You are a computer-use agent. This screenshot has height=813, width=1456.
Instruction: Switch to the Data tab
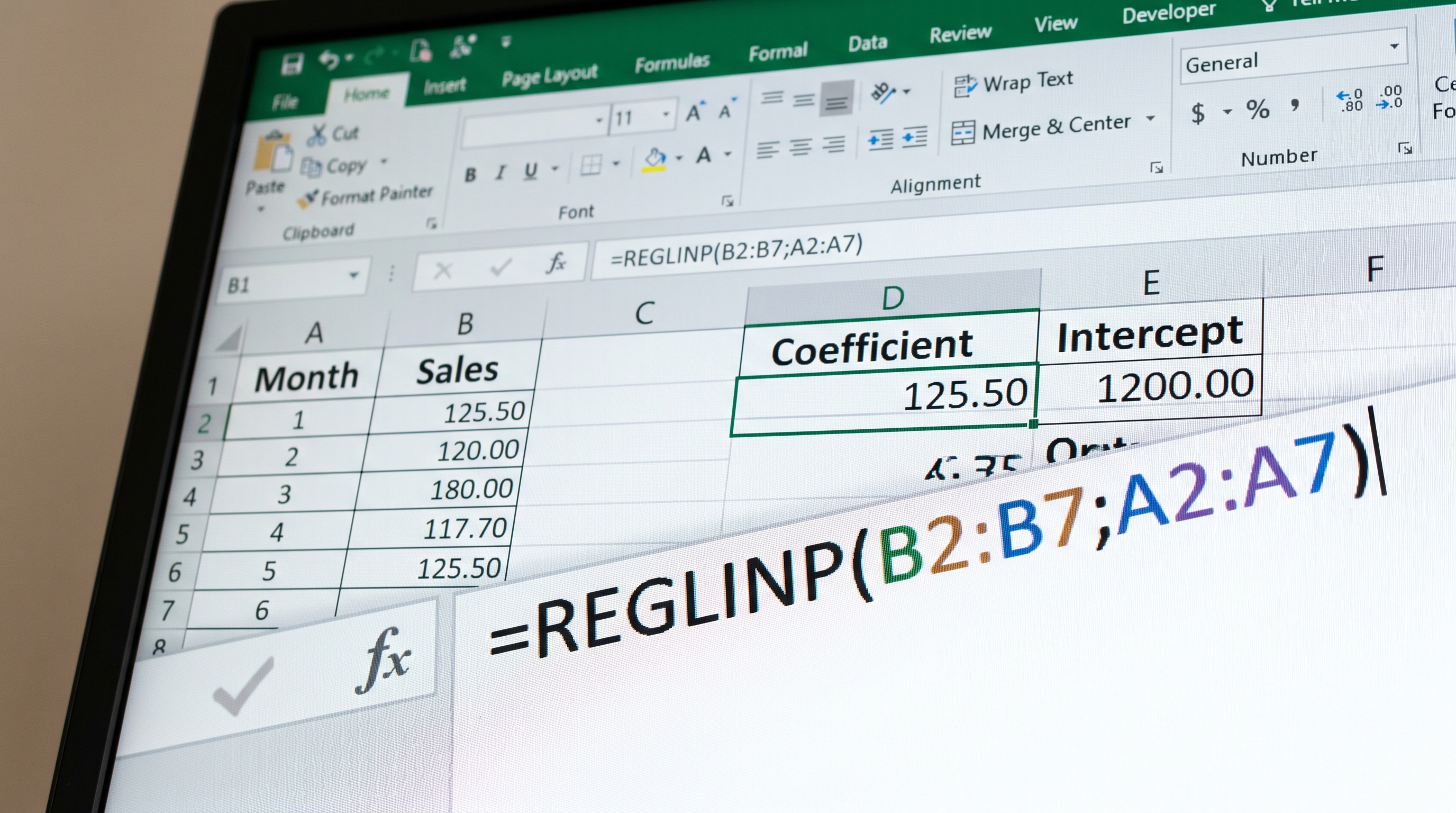pyautogui.click(x=867, y=43)
